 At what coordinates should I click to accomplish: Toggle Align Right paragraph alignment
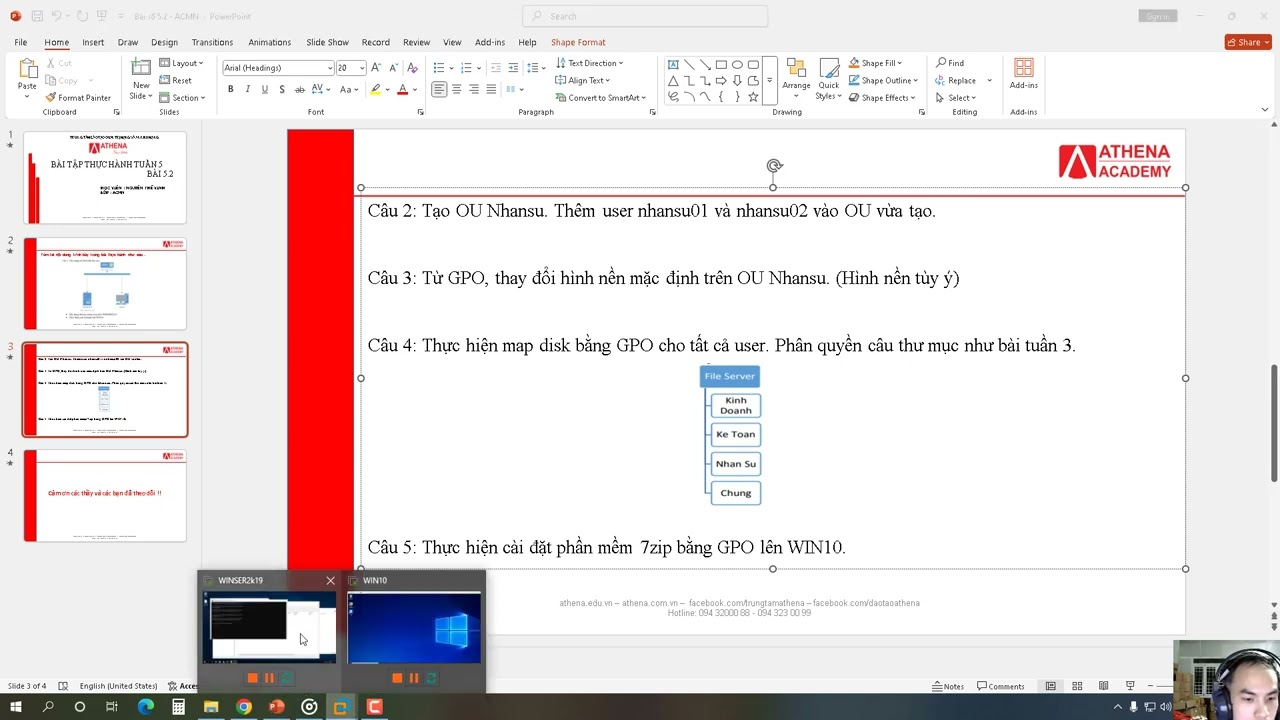tap(473, 90)
